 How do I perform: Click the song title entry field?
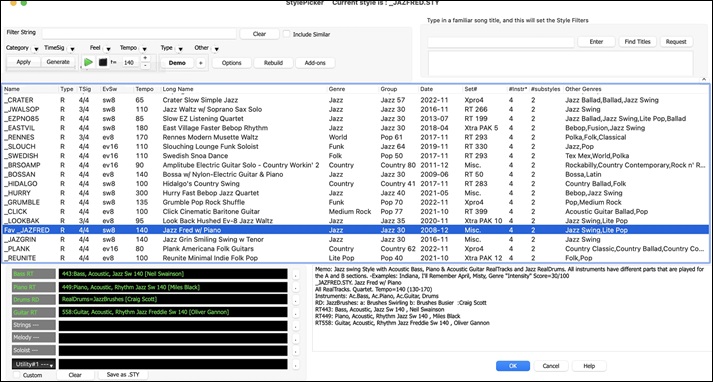point(501,42)
